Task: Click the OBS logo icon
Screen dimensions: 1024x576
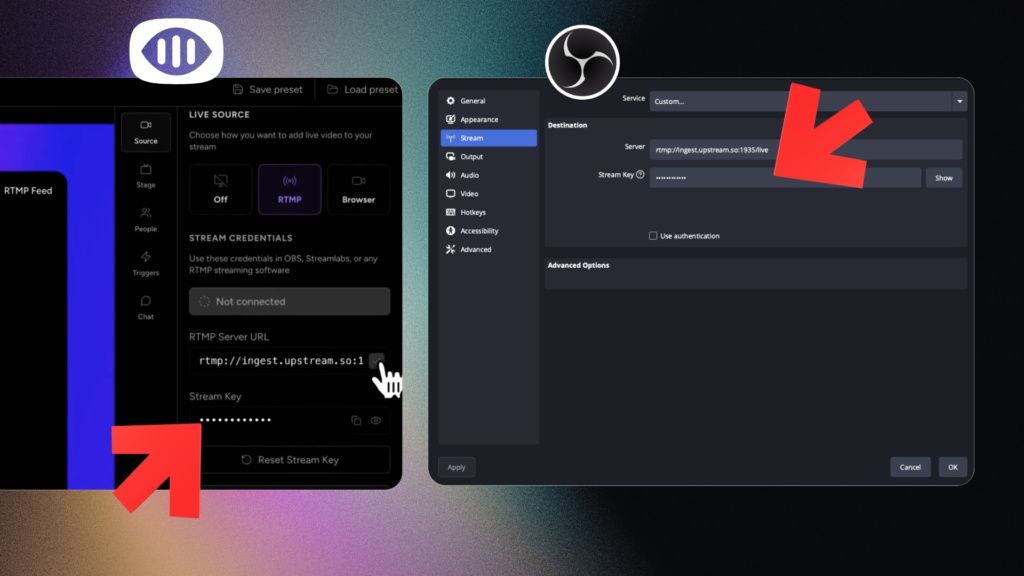Action: coord(582,62)
